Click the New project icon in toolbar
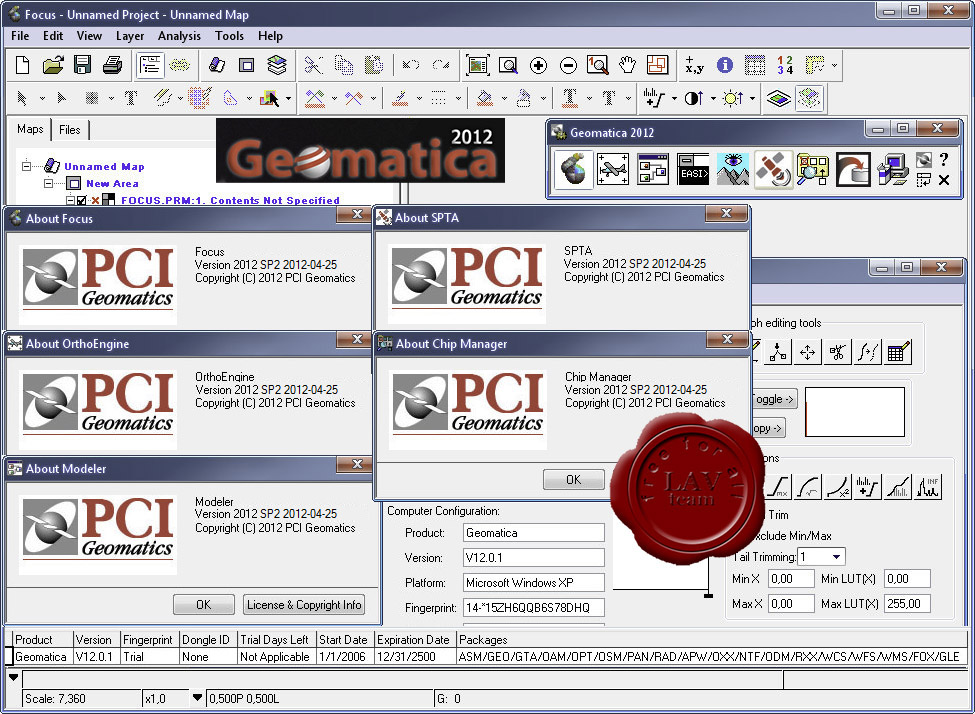975x714 pixels. pyautogui.click(x=22, y=65)
